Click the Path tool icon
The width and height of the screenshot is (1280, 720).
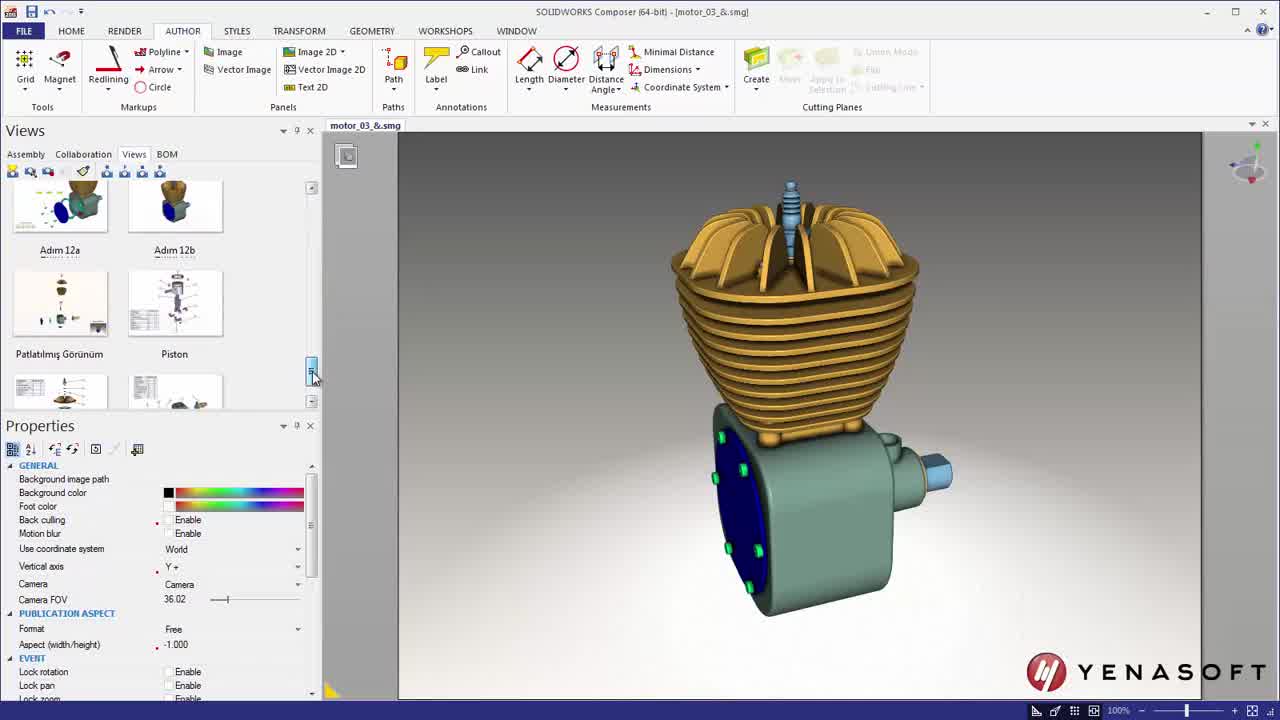click(393, 62)
